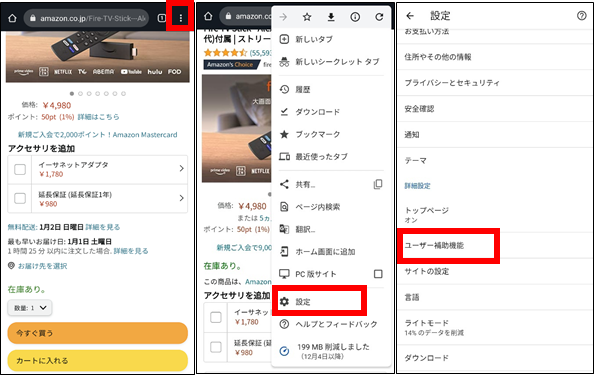
Task: Click お届け先を選択 link
Action: 42,266
